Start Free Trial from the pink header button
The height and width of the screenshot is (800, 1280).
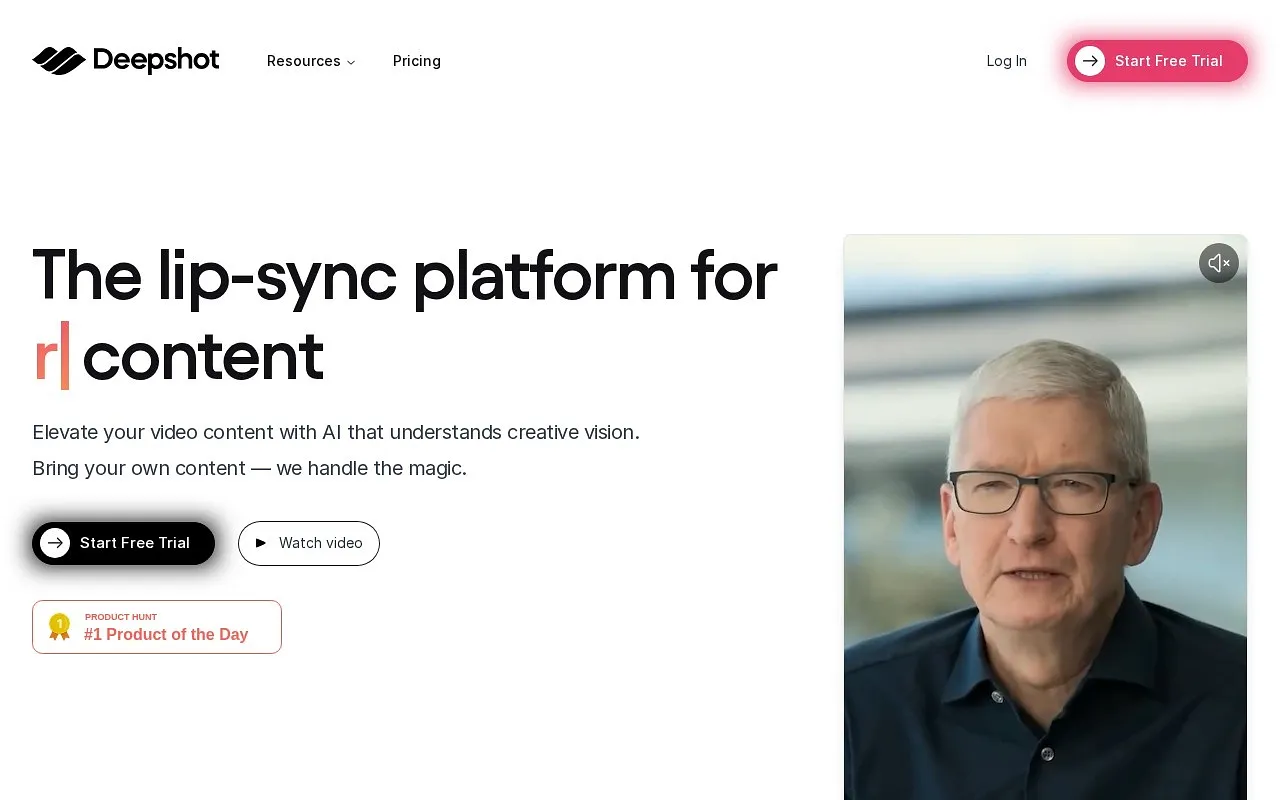coord(1157,61)
